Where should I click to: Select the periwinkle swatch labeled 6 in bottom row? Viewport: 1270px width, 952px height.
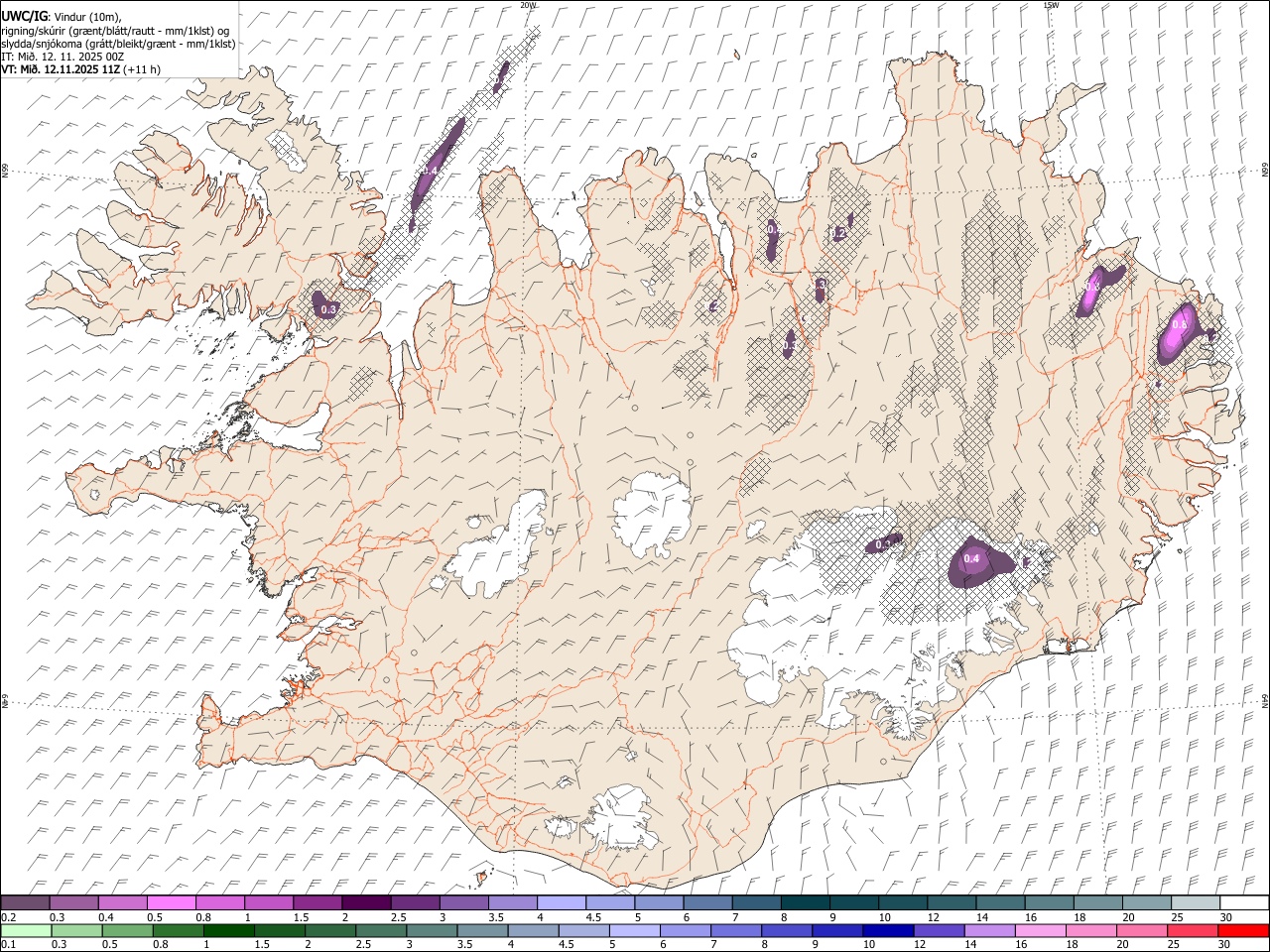[x=686, y=930]
